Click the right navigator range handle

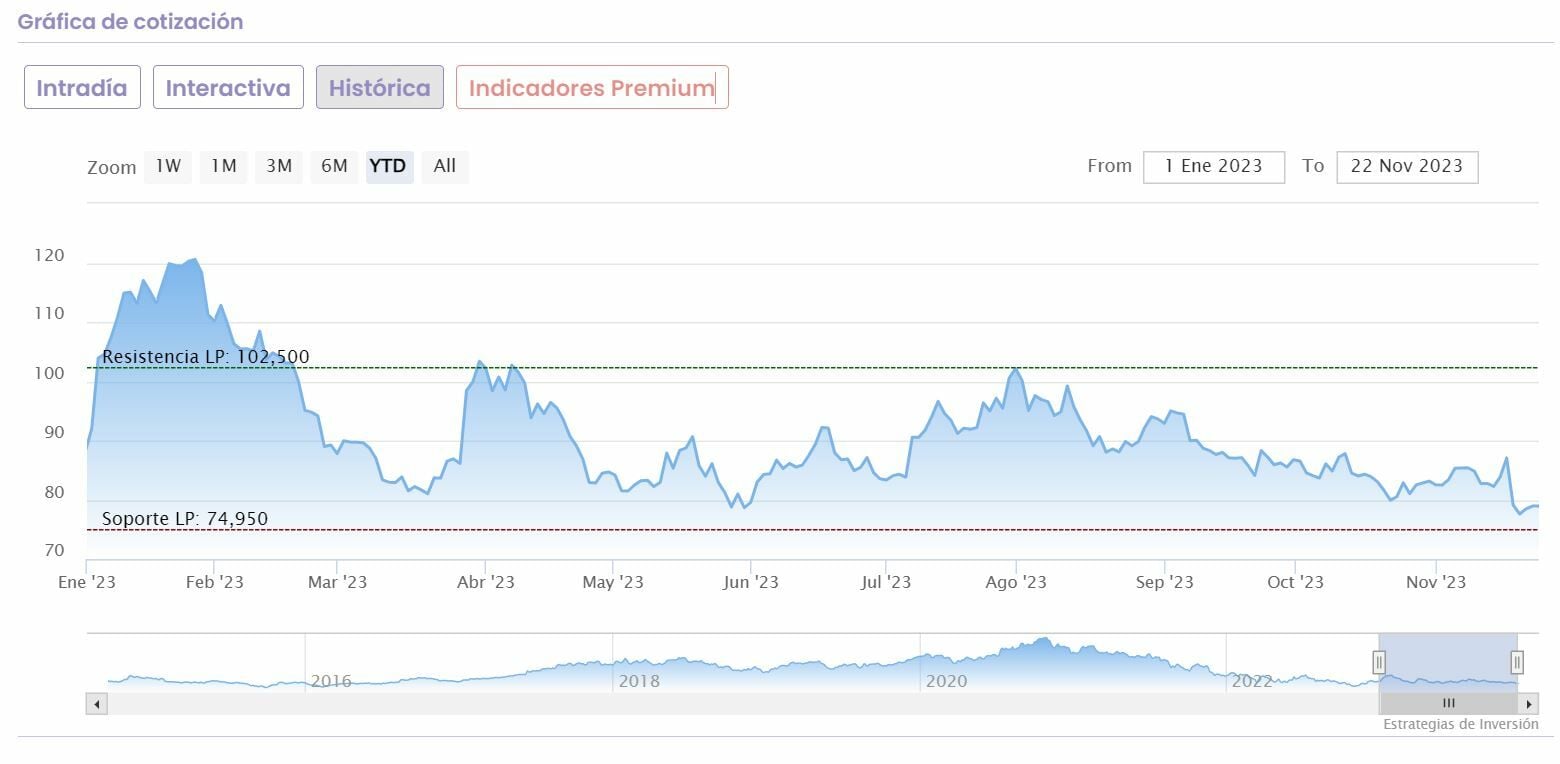click(x=1517, y=662)
